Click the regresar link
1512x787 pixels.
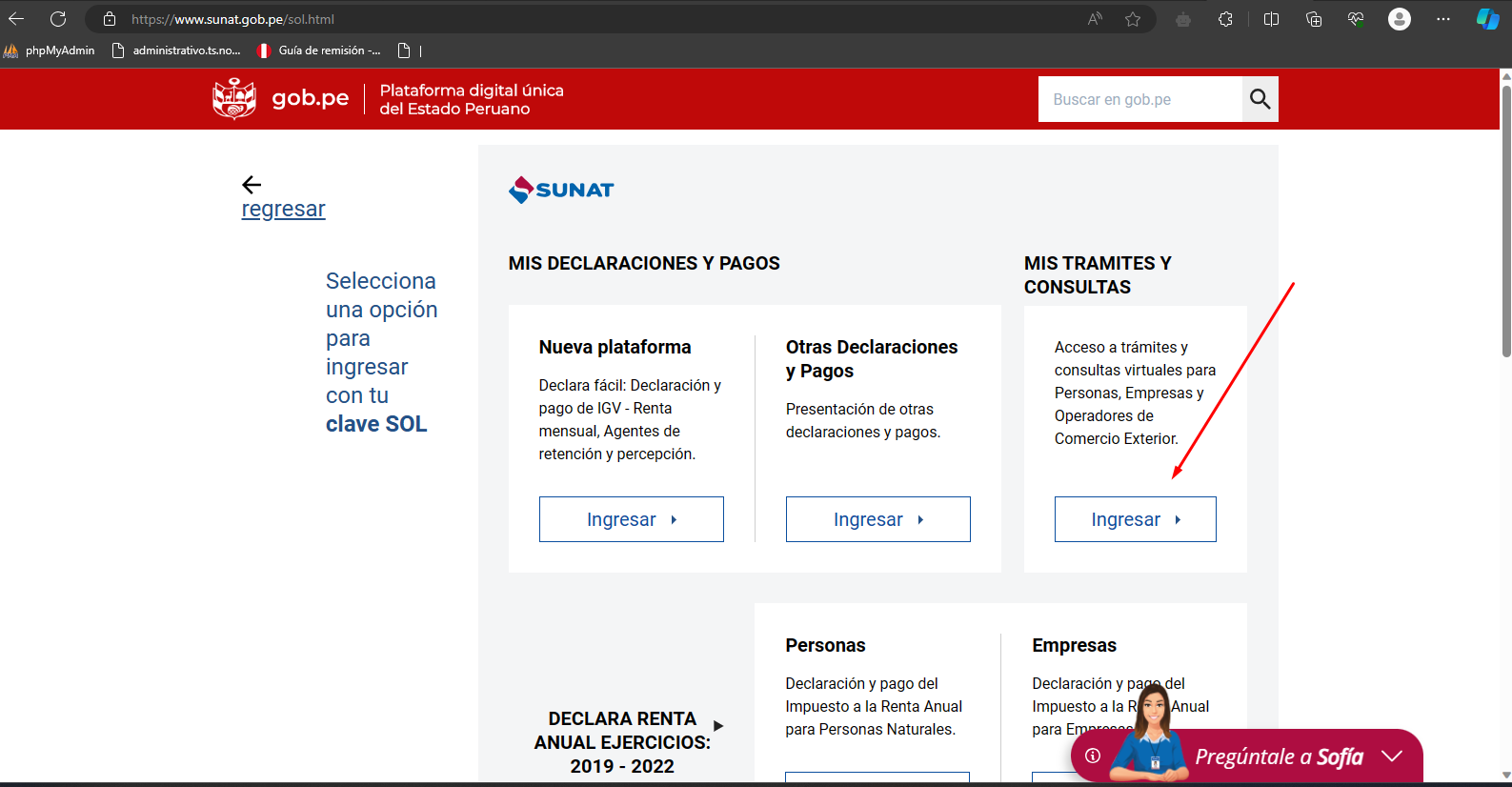[x=283, y=209]
